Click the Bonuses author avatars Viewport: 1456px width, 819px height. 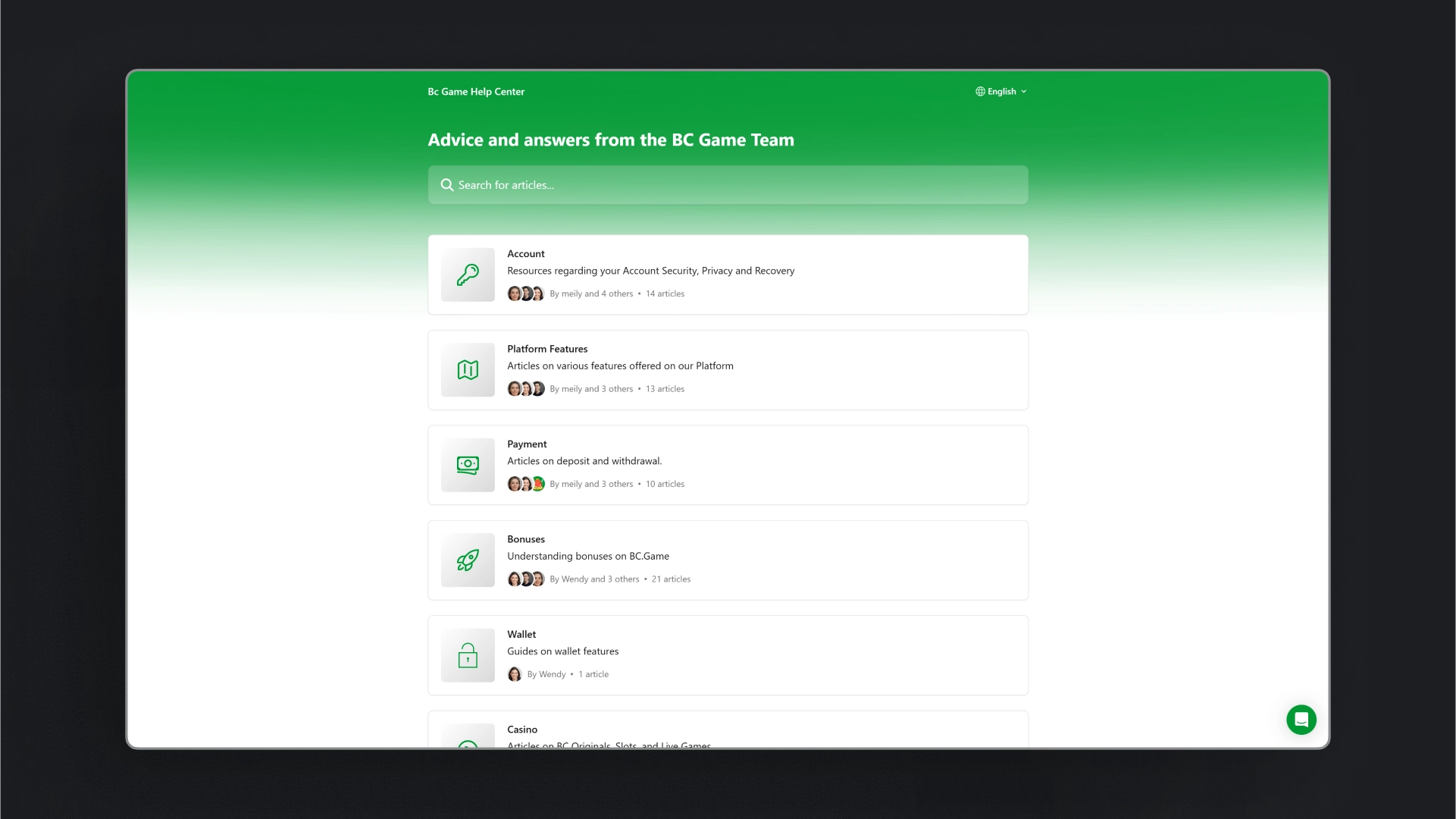[x=526, y=579]
